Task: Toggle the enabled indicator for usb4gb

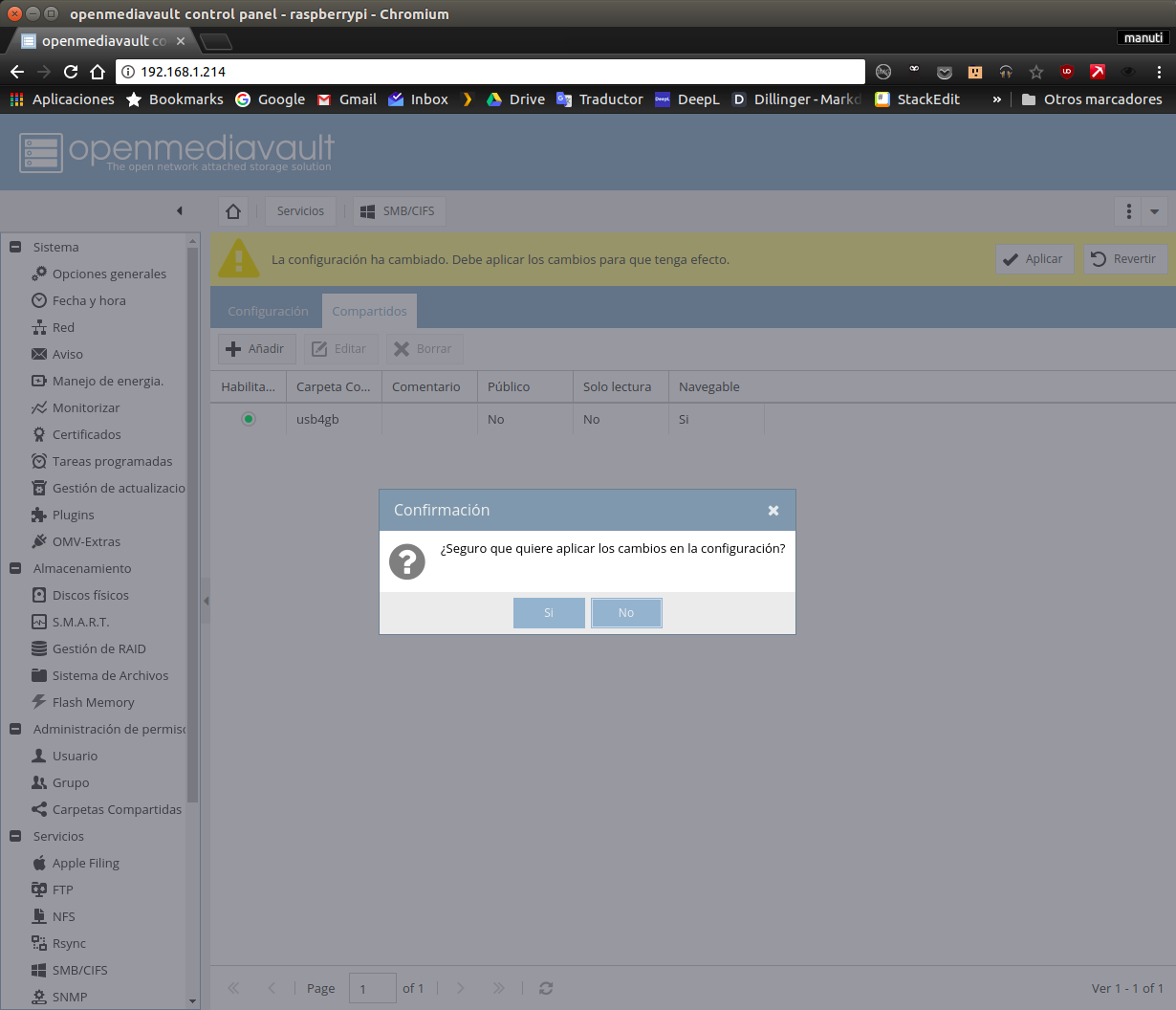Action: (x=249, y=419)
